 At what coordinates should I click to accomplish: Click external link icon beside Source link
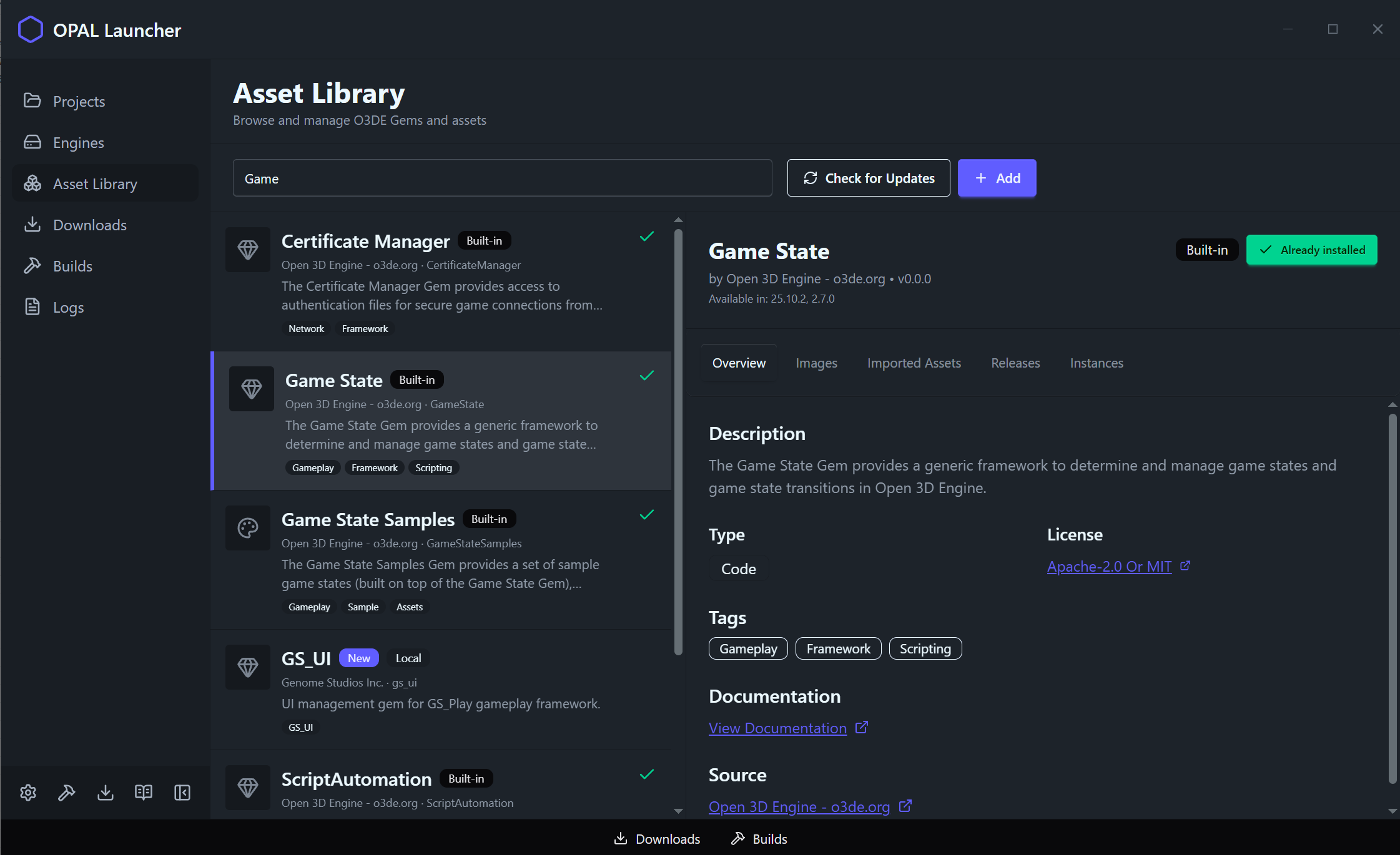[x=905, y=806]
